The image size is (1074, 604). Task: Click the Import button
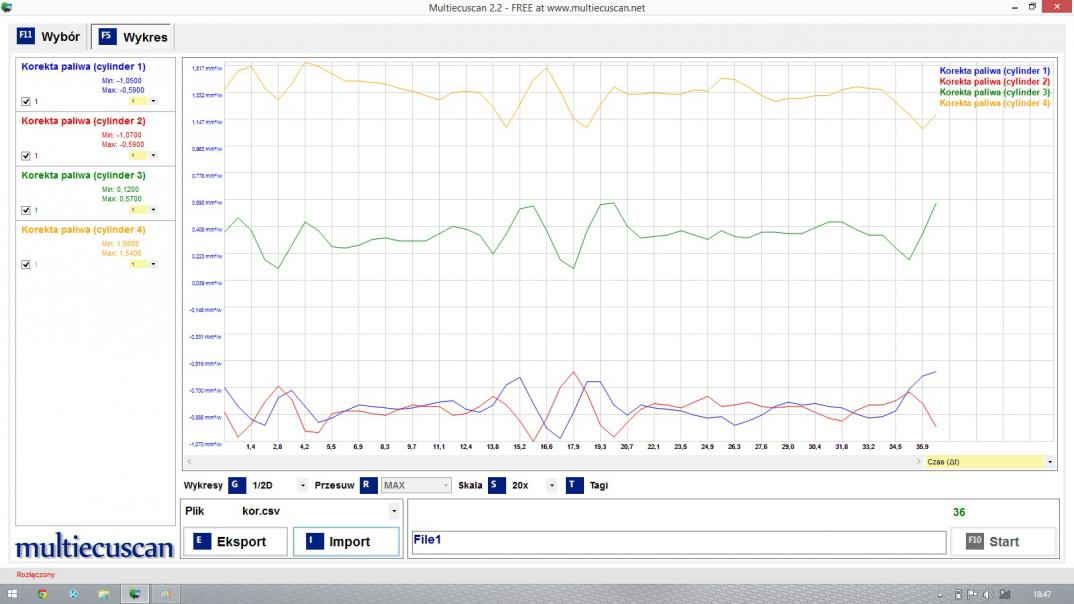click(x=346, y=541)
